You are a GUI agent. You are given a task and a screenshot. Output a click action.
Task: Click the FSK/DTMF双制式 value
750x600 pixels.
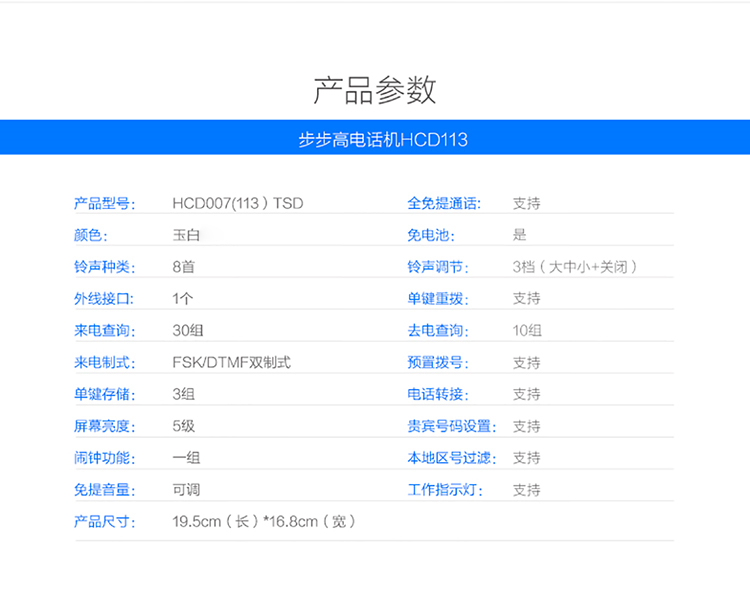(x=232, y=363)
